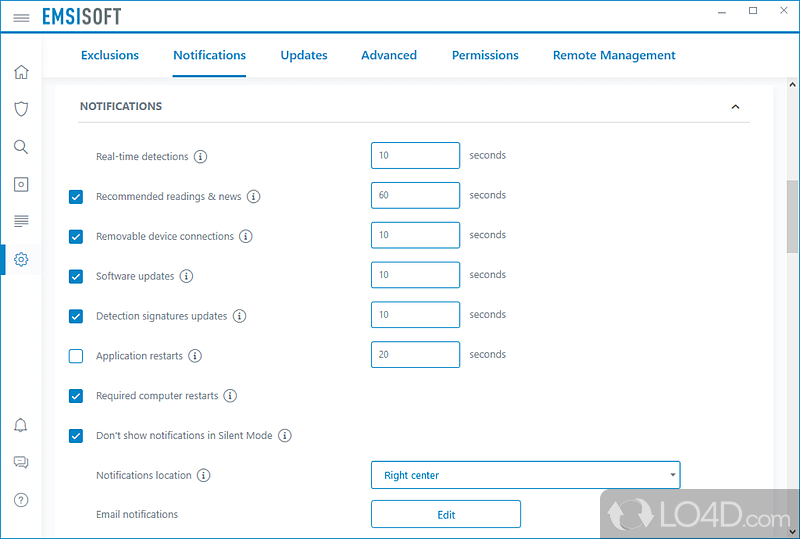Open the notifications bell icon in sidebar
Image resolution: width=800 pixels, height=539 pixels.
pyautogui.click(x=21, y=425)
